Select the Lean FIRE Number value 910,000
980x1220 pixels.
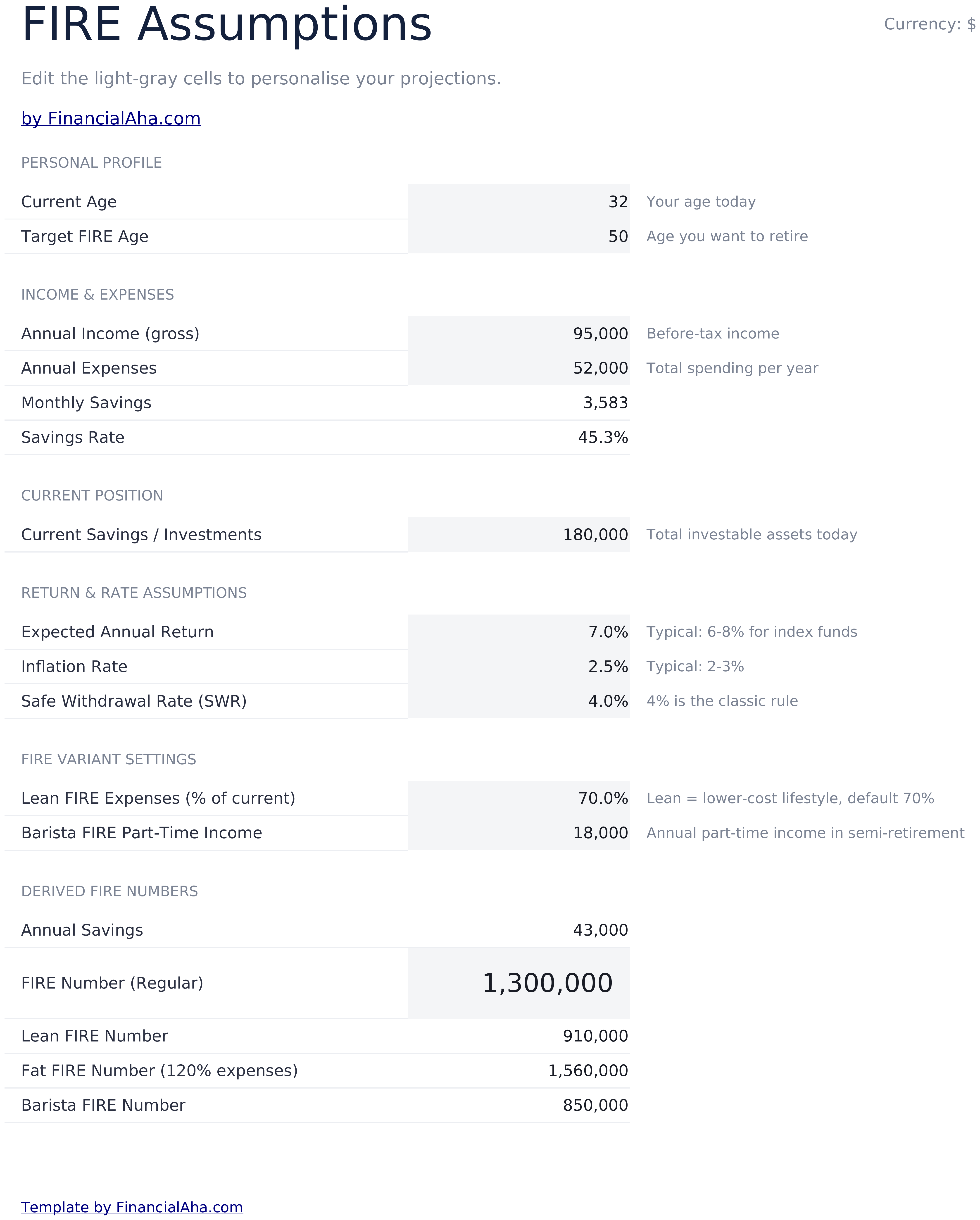tap(595, 1036)
